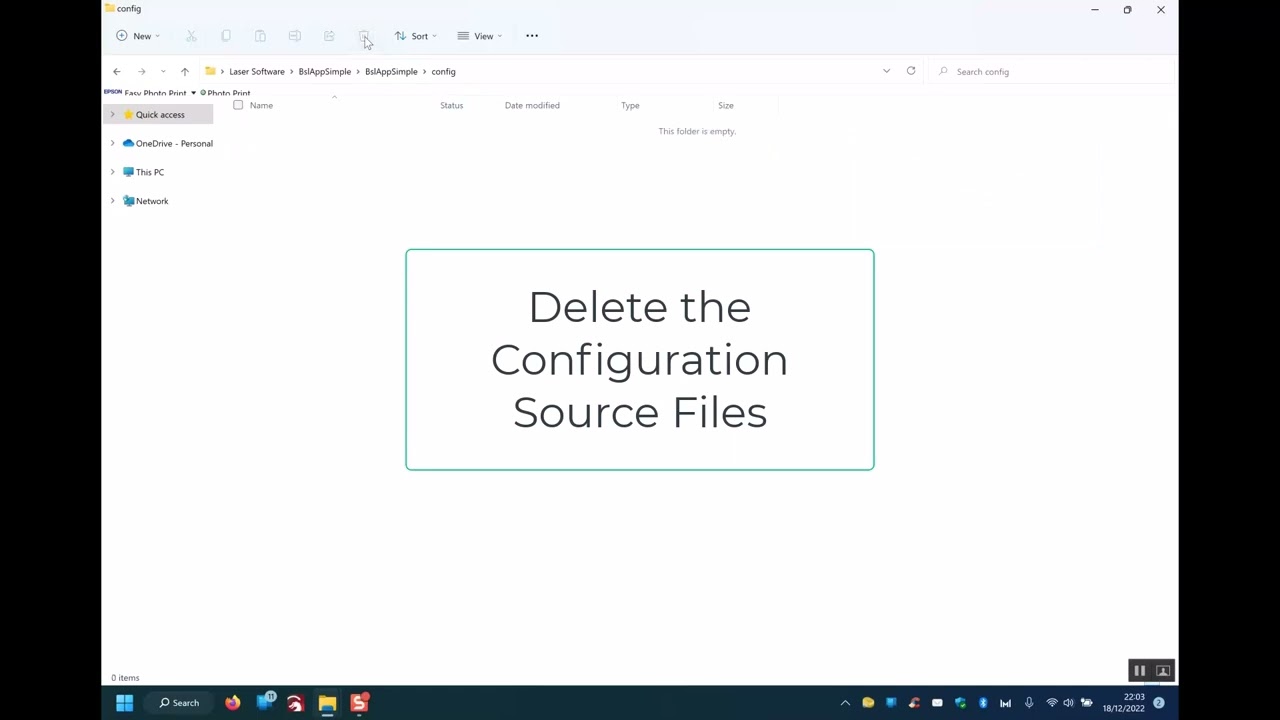Select OneDrive - Personal in sidebar

pyautogui.click(x=174, y=144)
